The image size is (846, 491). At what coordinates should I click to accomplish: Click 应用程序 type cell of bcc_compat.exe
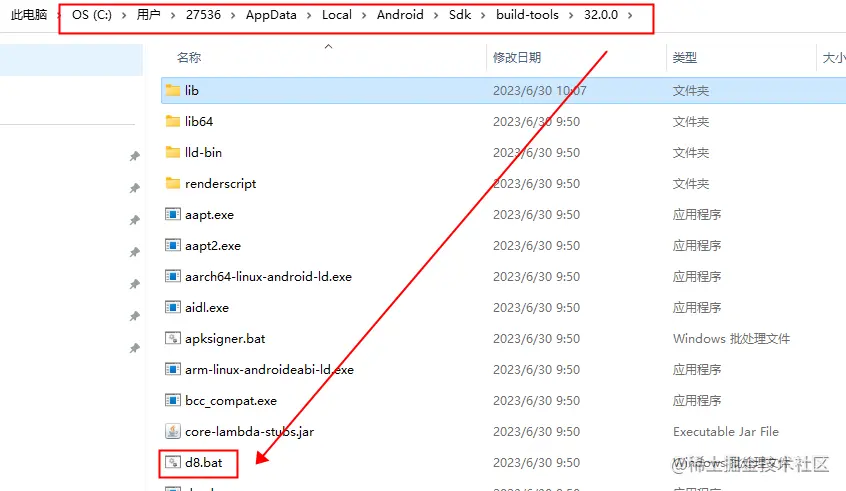point(697,401)
